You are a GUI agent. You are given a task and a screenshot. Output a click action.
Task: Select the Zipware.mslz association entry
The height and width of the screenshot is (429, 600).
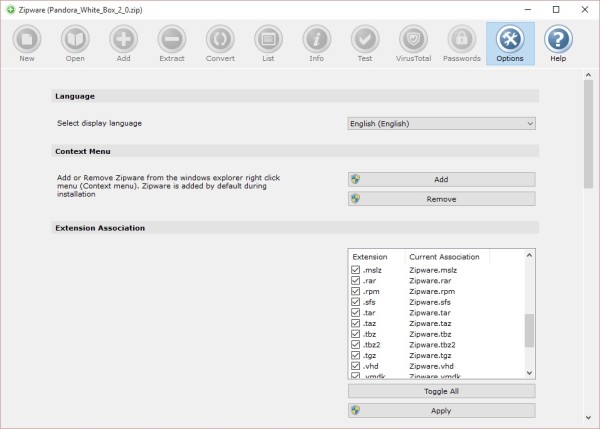pos(433,270)
